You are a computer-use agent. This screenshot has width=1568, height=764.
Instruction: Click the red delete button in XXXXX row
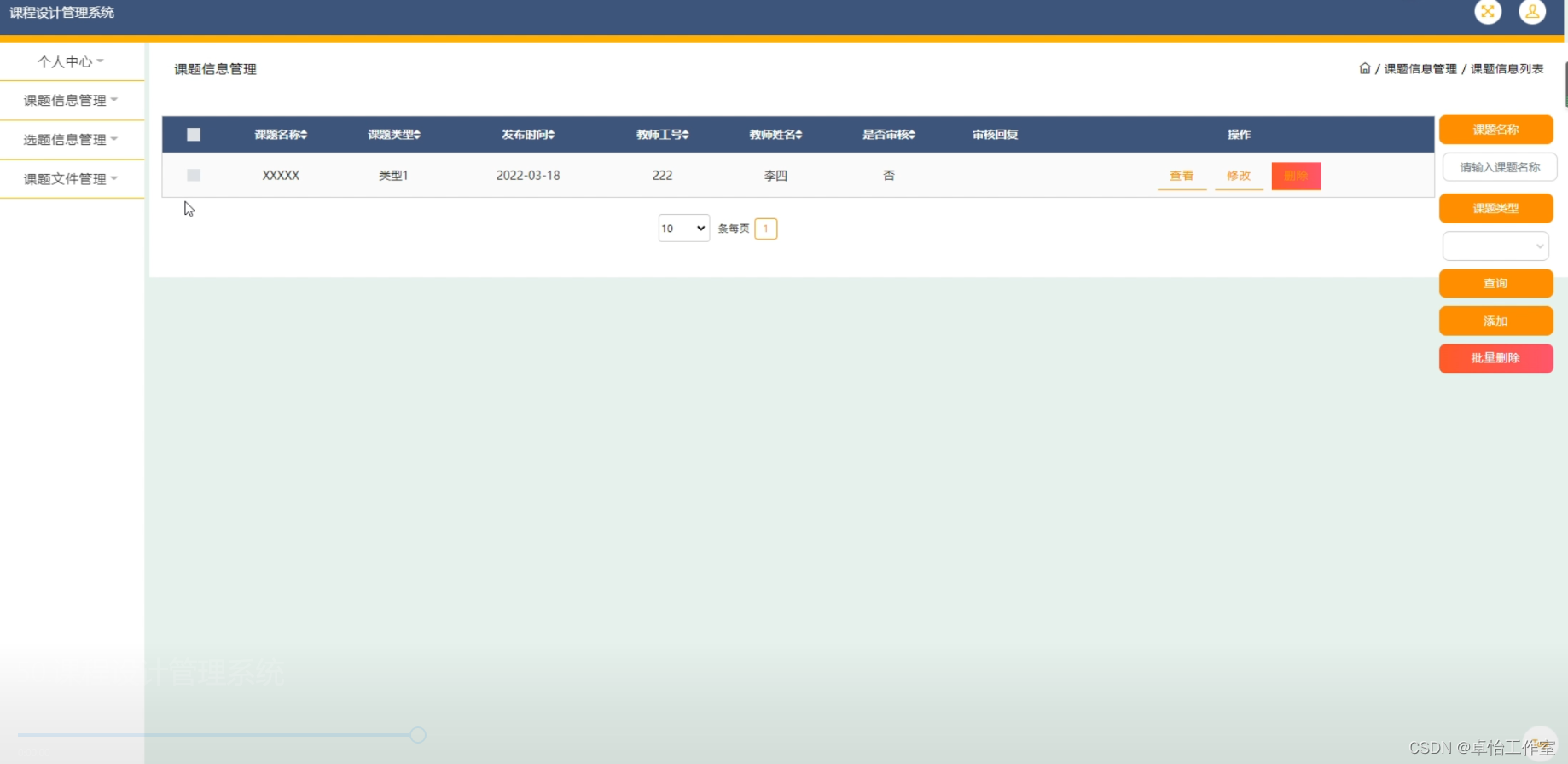1296,176
